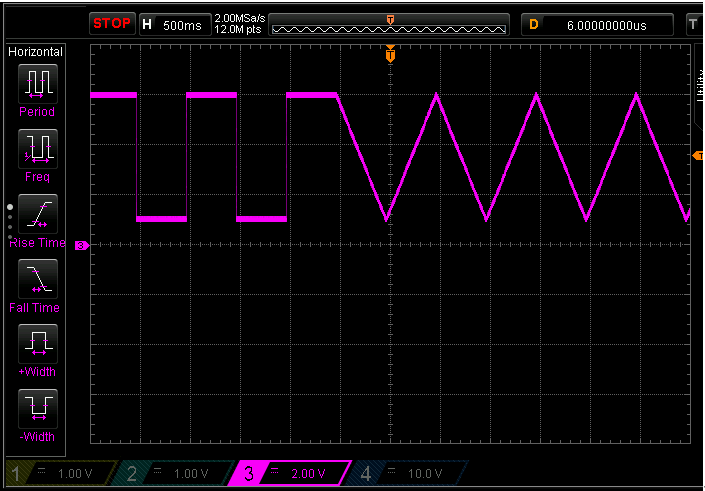Click the orange trigger position marker on the grid

(x=390, y=56)
